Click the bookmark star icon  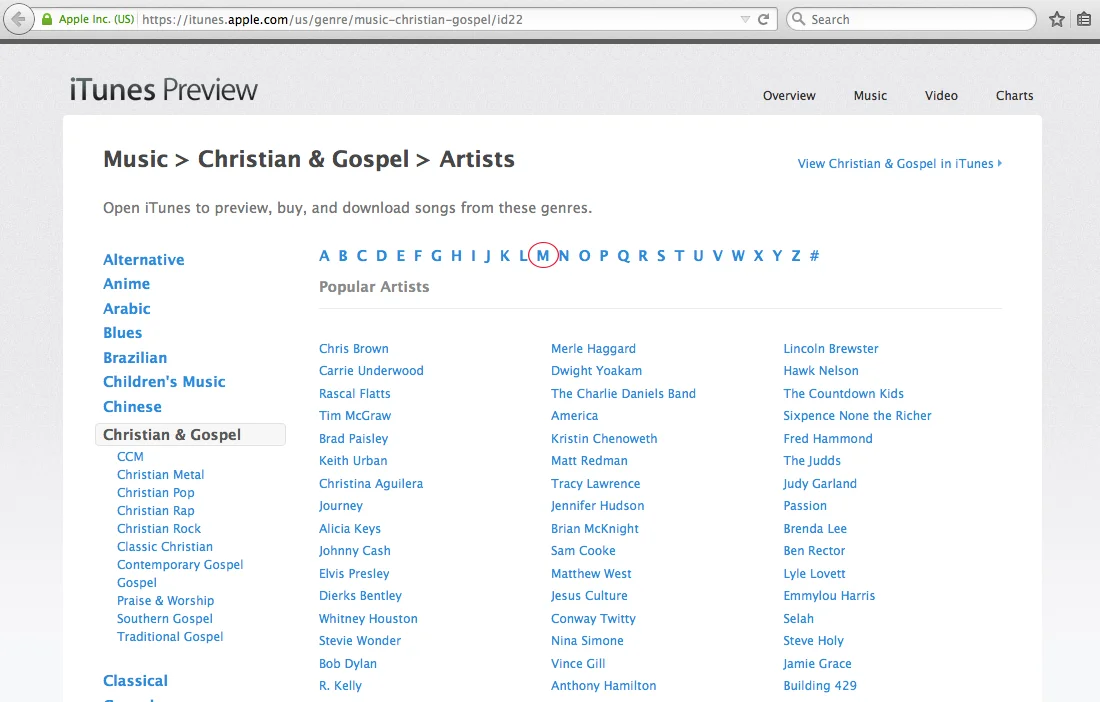(1057, 20)
